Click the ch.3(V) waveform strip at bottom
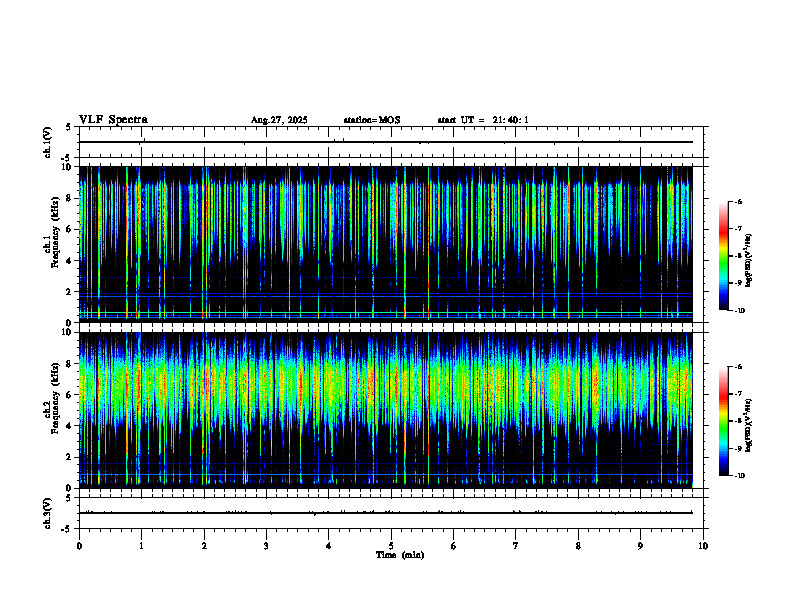Image resolution: width=792 pixels, height=612 pixels. (x=391, y=513)
